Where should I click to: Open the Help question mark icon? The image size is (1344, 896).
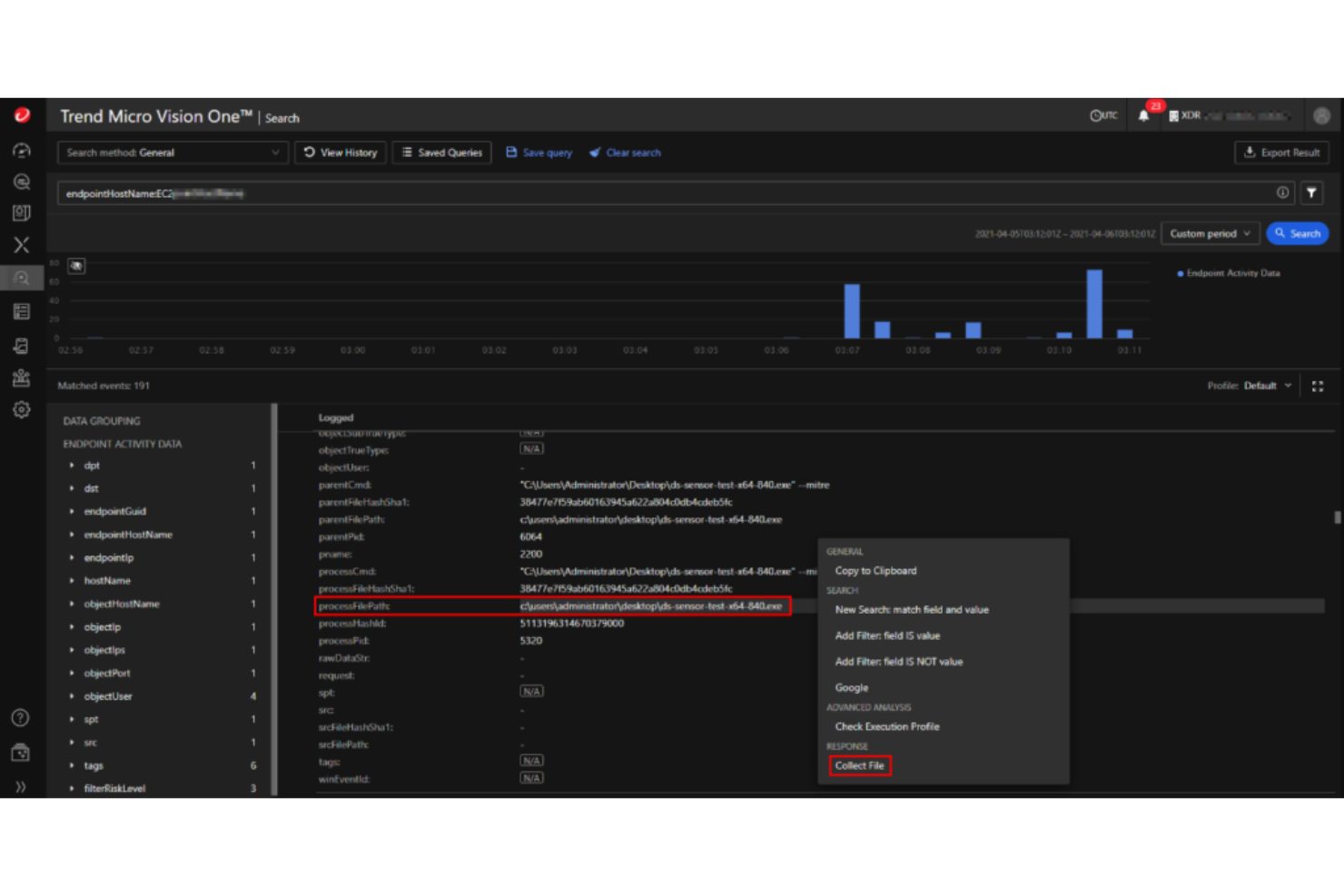pyautogui.click(x=20, y=717)
